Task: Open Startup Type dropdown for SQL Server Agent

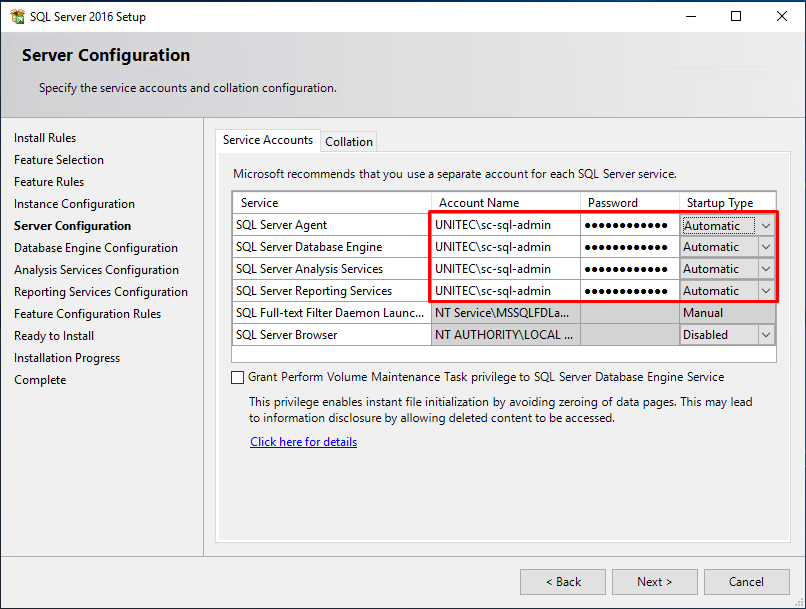Action: coord(766,226)
